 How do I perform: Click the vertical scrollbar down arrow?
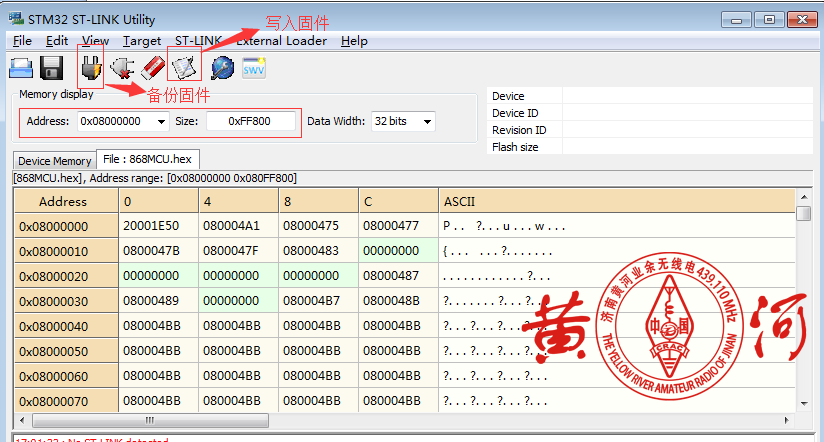[x=804, y=404]
